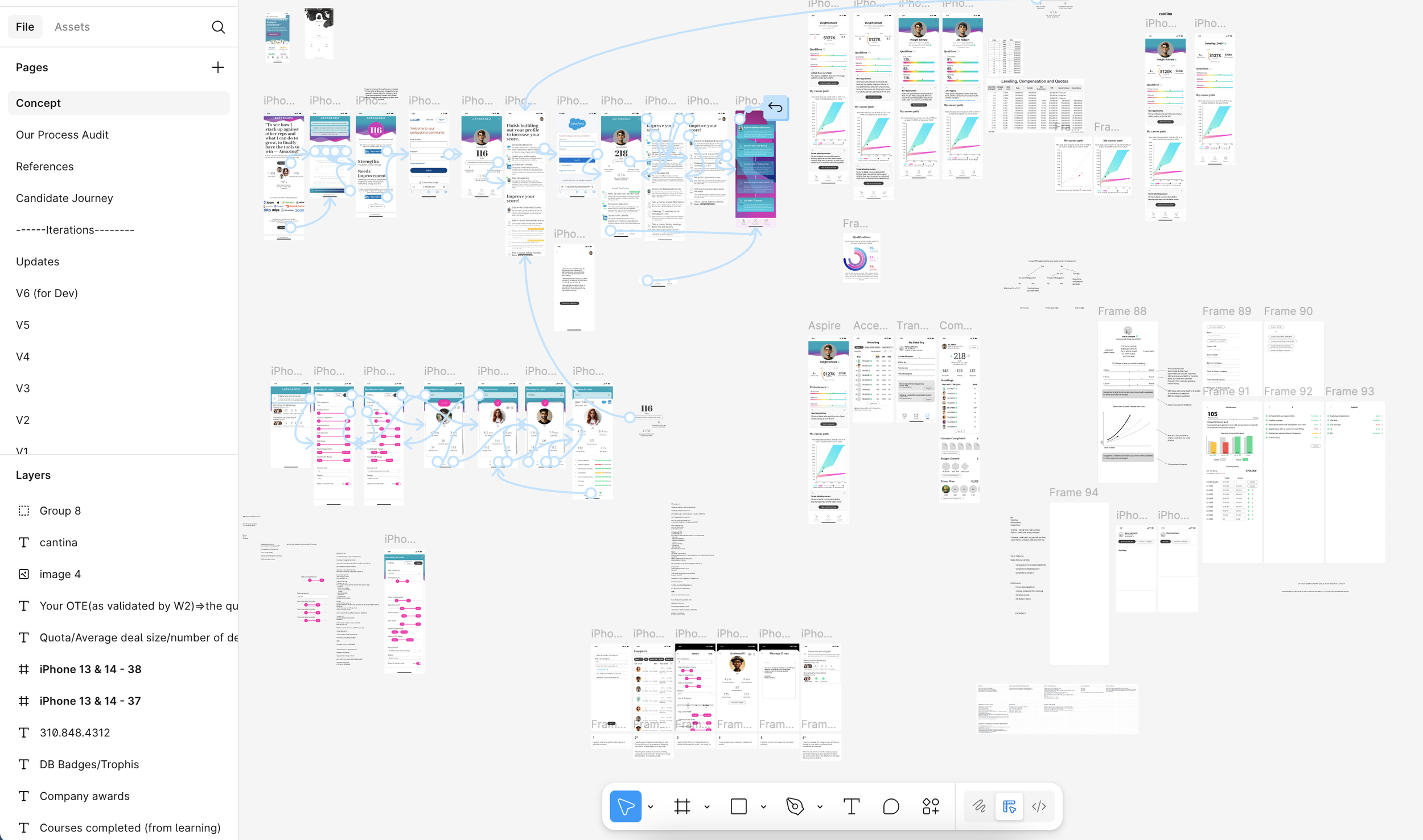Add a new page with plus button
The width and height of the screenshot is (1423, 840).
217,67
